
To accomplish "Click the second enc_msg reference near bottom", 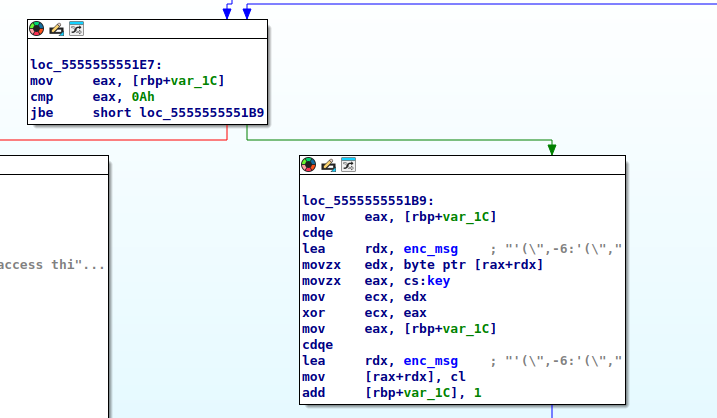I will pos(430,361).
